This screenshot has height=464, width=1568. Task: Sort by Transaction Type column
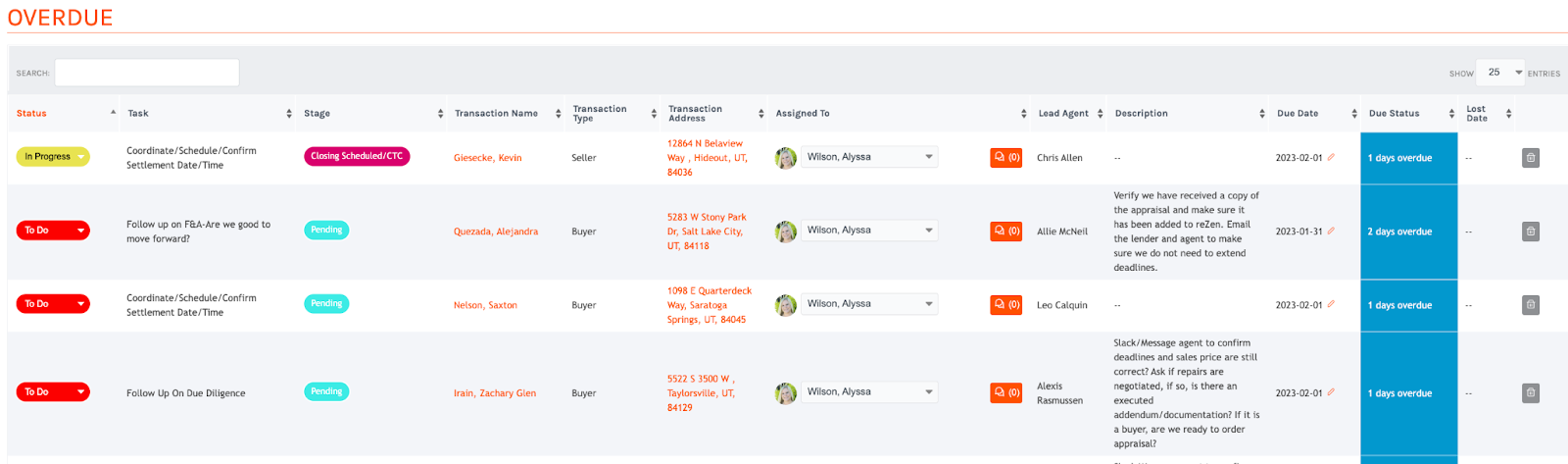coord(613,114)
